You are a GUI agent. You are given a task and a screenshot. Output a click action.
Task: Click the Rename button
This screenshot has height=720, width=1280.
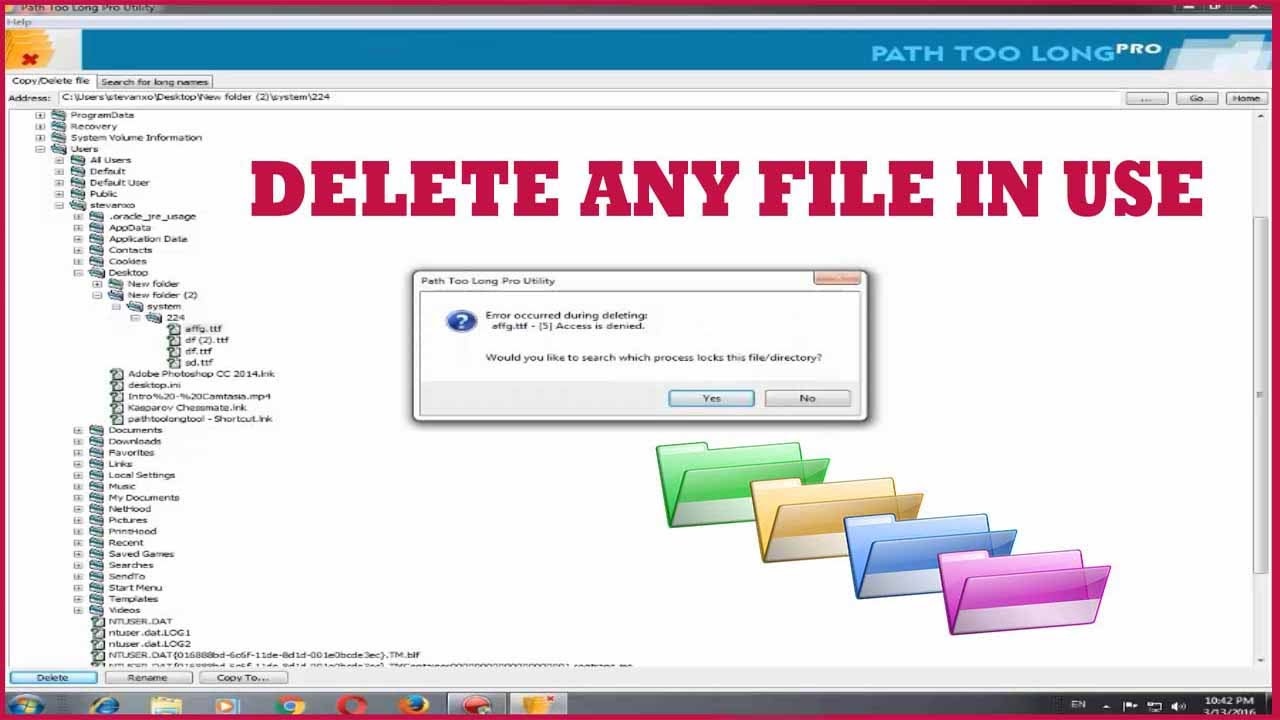click(148, 678)
